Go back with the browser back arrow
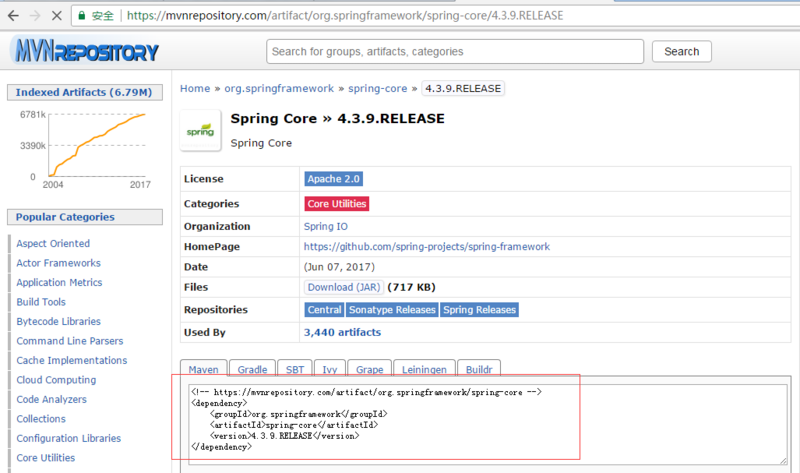 pyautogui.click(x=14, y=16)
